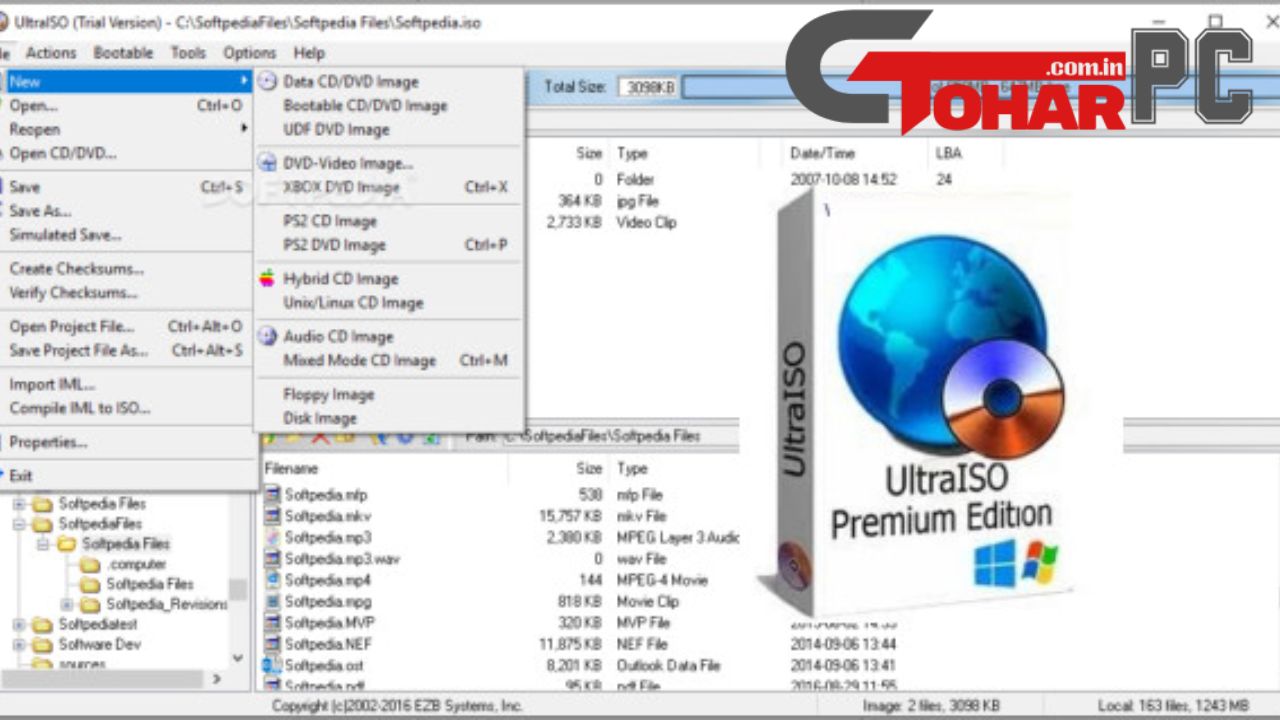Expand the Reopen submenu arrow
Viewport: 1280px width, 720px height.
[x=243, y=129]
